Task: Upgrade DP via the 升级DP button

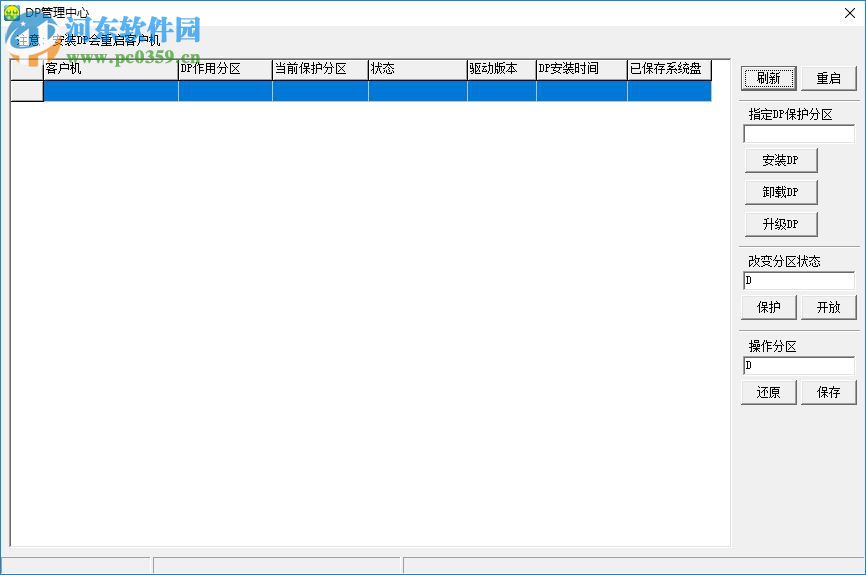Action: (780, 224)
